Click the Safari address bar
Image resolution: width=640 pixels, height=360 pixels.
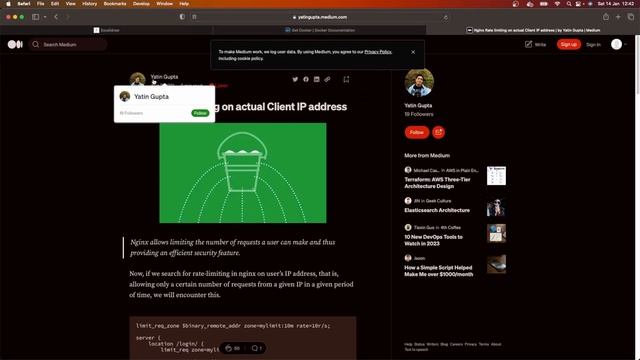pos(320,17)
